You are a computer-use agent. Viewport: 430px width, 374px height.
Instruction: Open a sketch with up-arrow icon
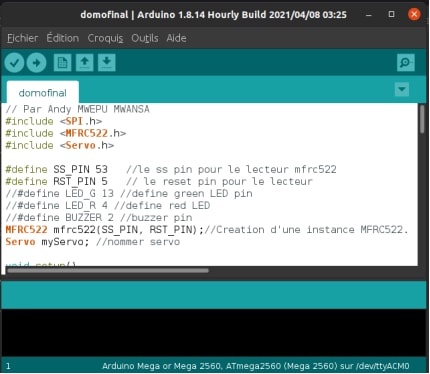tap(84, 63)
